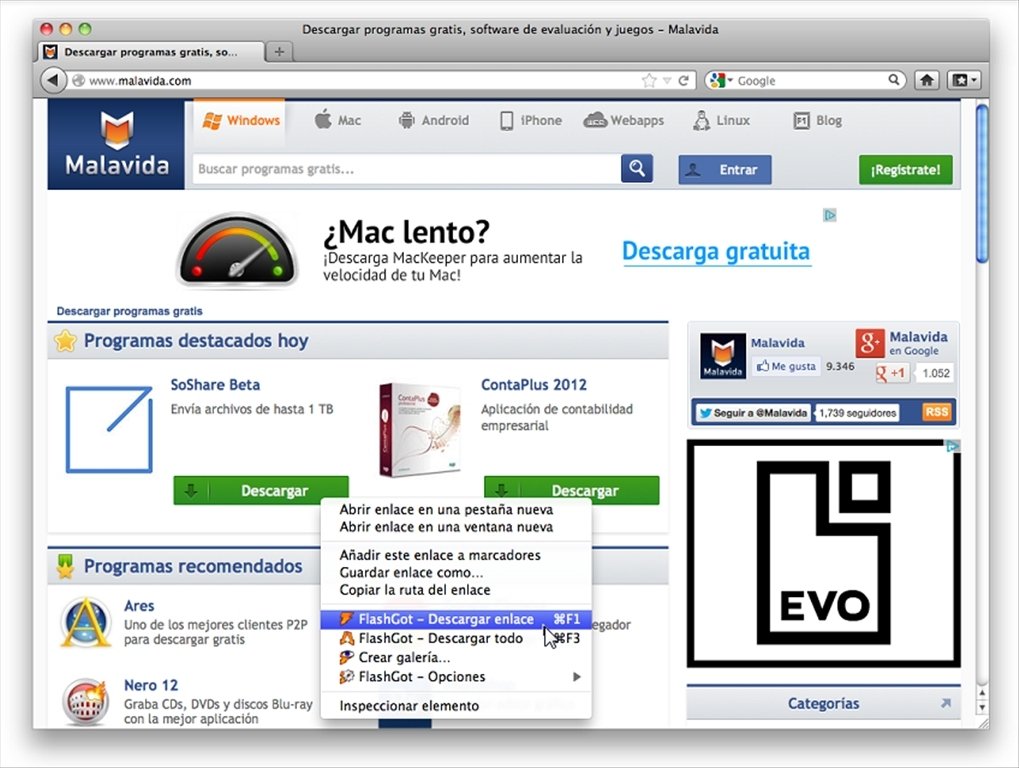Click the Categorías expand arrow icon
The width and height of the screenshot is (1019, 768).
pyautogui.click(x=946, y=703)
